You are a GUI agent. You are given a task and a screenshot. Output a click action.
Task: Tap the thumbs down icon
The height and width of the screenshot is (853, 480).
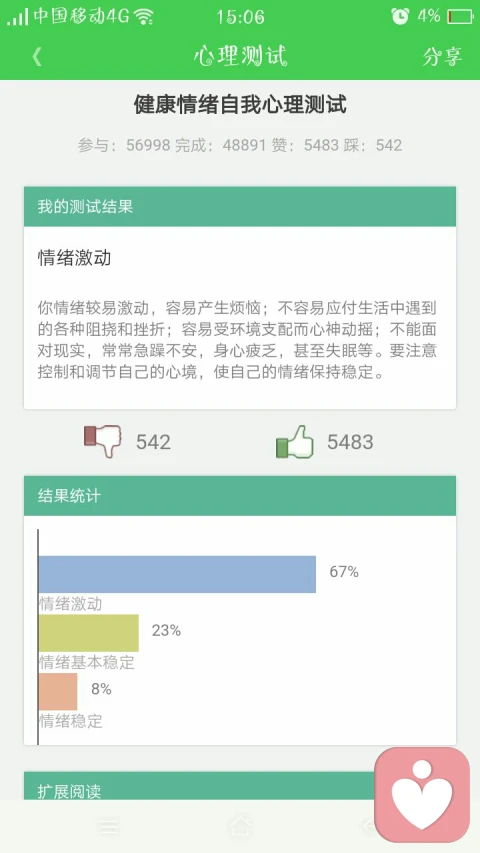[103, 441]
